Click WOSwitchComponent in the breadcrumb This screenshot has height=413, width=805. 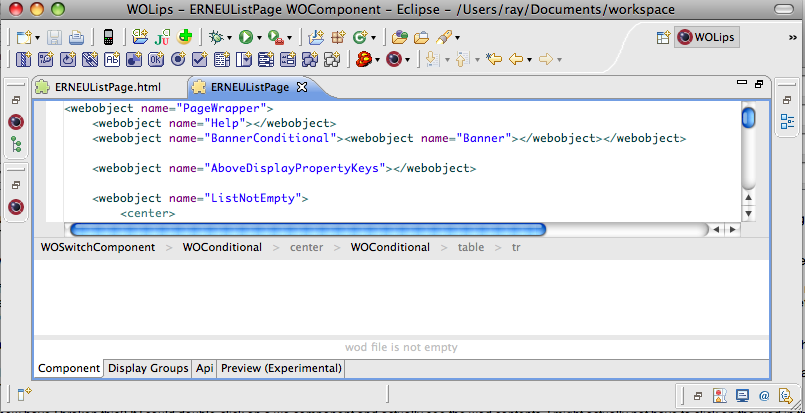pyautogui.click(x=97, y=247)
